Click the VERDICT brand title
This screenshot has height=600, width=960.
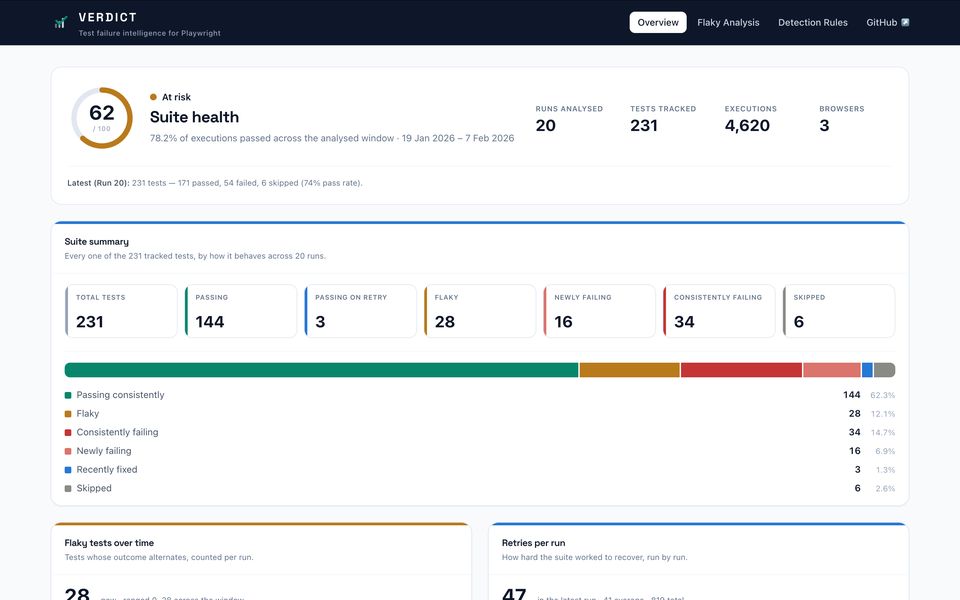107,17
